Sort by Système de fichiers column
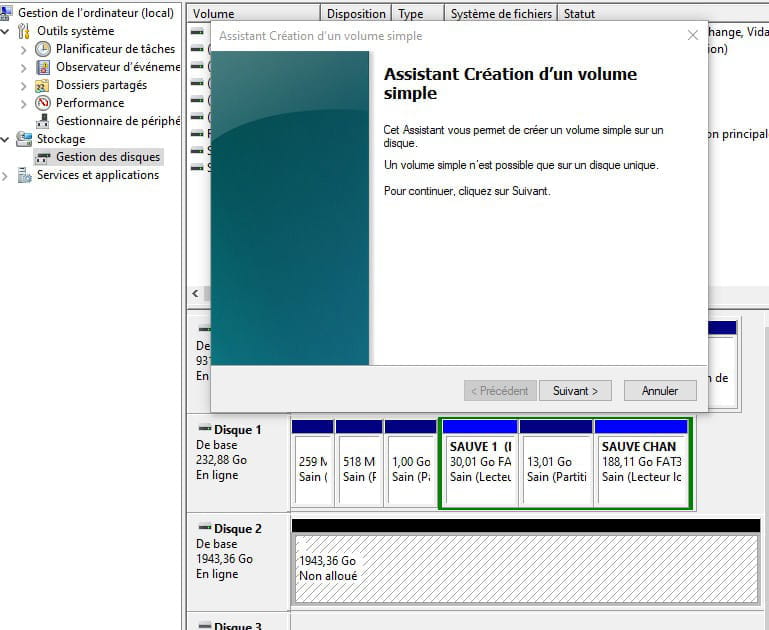This screenshot has width=769, height=630. coord(500,14)
